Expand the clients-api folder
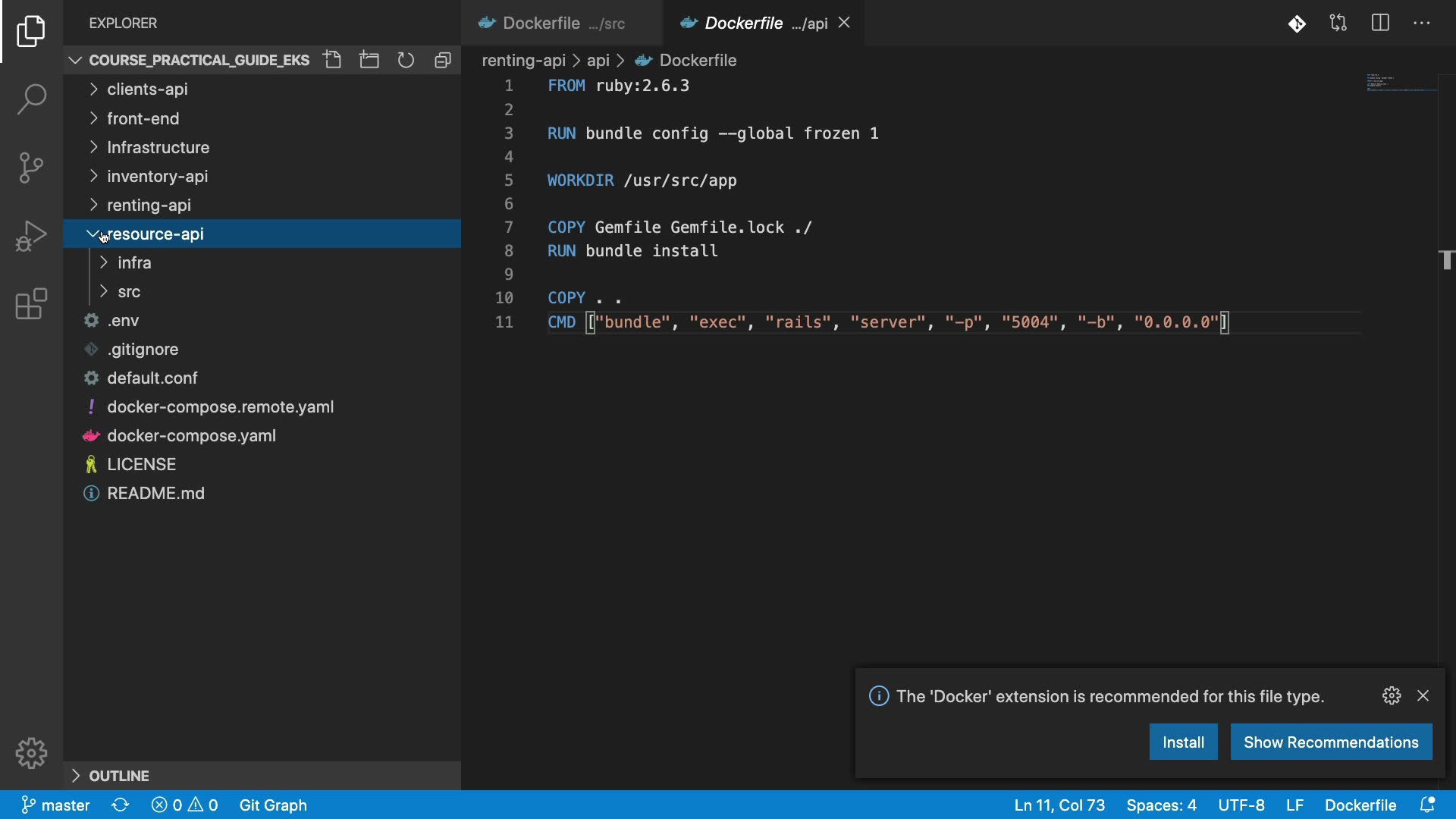The width and height of the screenshot is (1456, 819). 147,89
